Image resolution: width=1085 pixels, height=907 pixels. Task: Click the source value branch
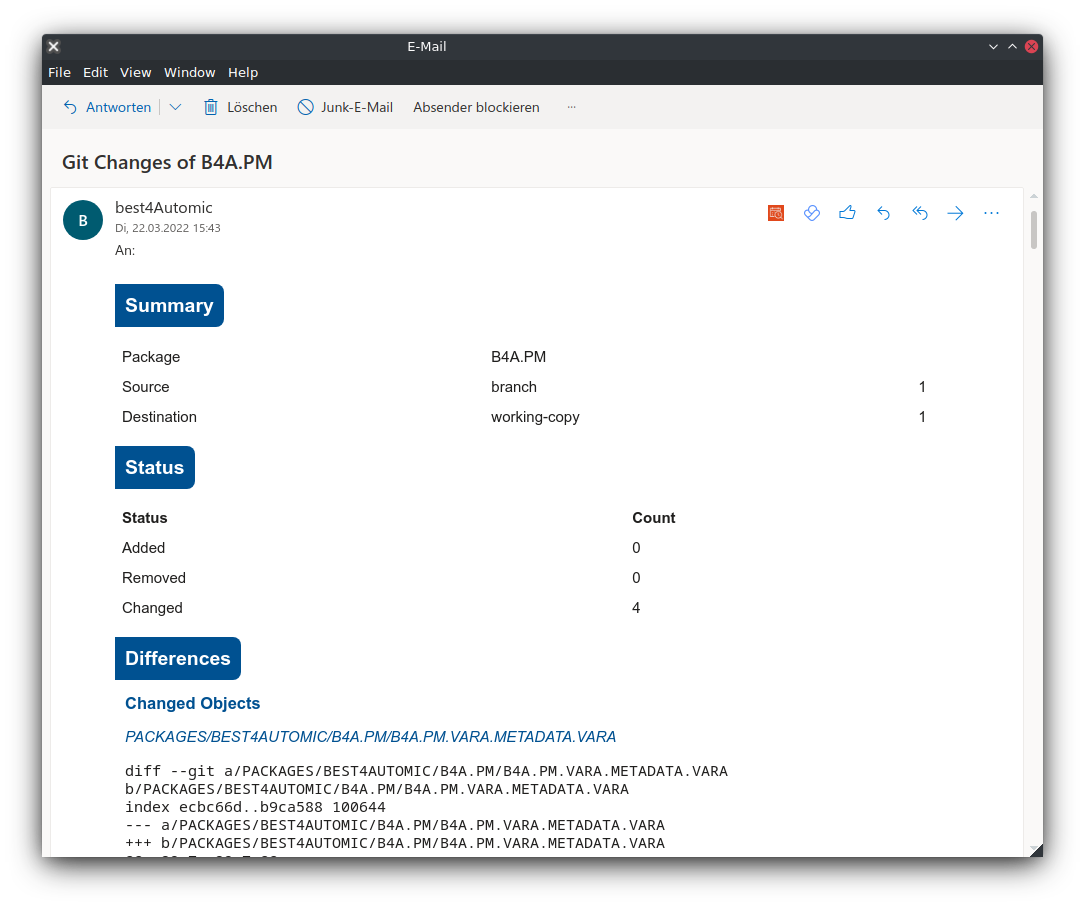tap(513, 387)
